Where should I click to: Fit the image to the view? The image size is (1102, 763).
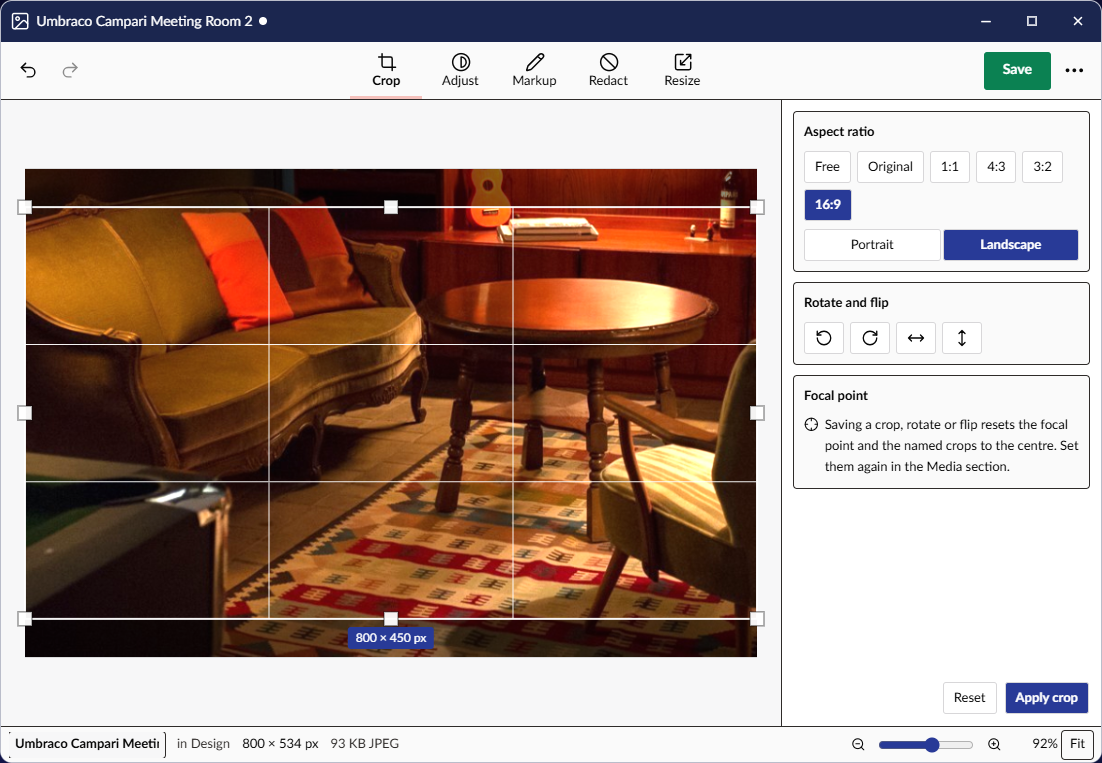tap(1077, 743)
